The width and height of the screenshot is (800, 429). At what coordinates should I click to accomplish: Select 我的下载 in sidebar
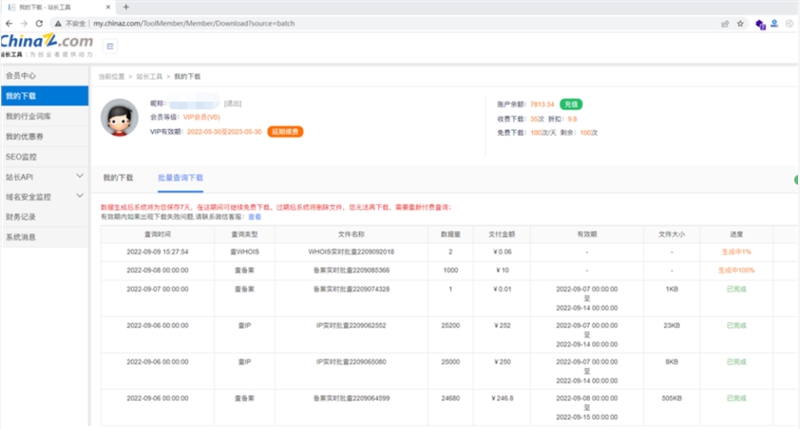(44, 96)
